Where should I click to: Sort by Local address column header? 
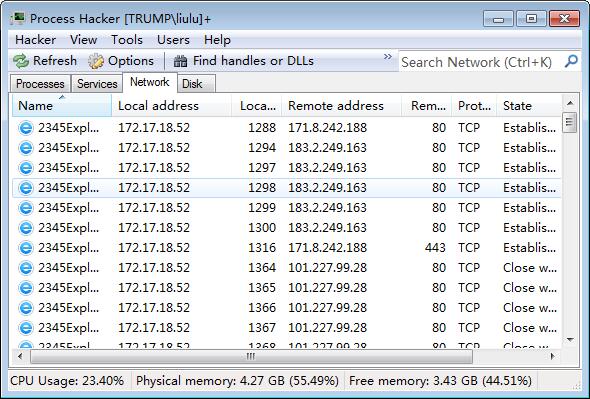click(172, 105)
